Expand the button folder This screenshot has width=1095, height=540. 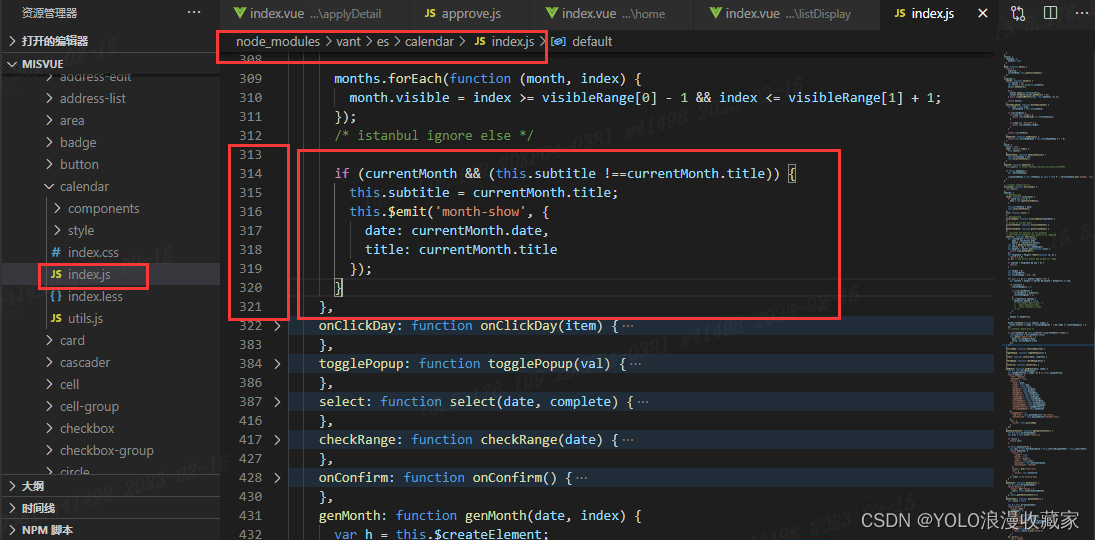click(79, 165)
